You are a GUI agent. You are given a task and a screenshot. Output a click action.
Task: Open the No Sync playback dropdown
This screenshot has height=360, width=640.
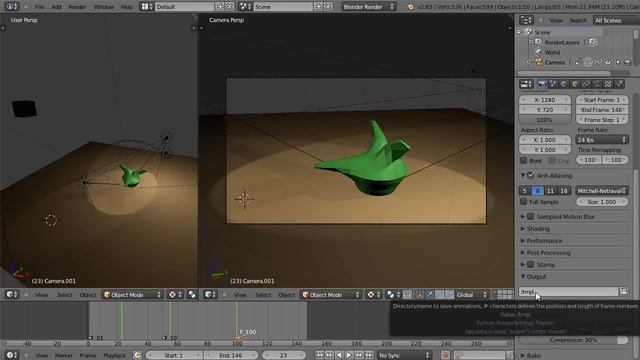click(x=404, y=355)
